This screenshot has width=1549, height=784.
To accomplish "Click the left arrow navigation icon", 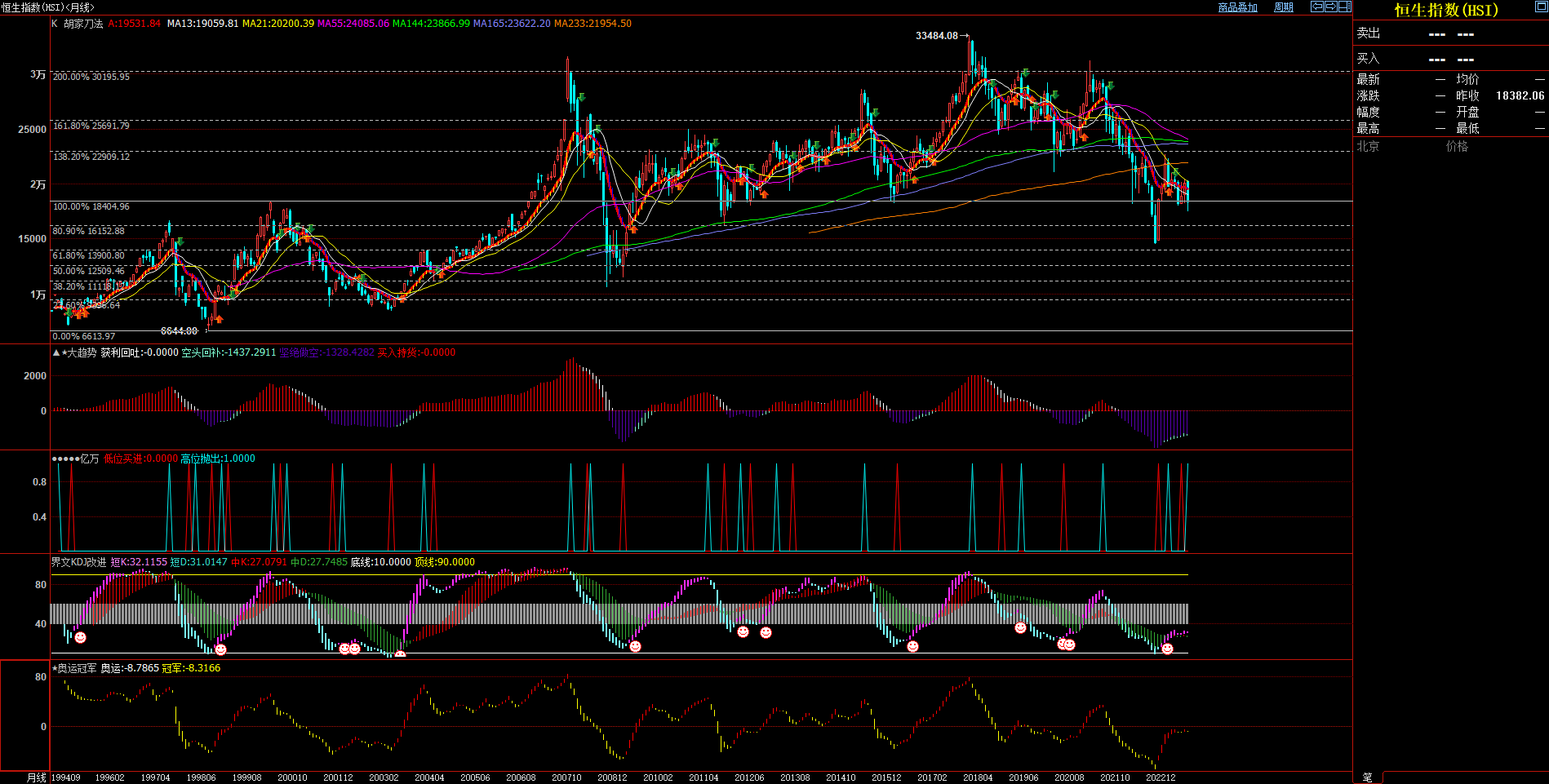I will 1317,7.
